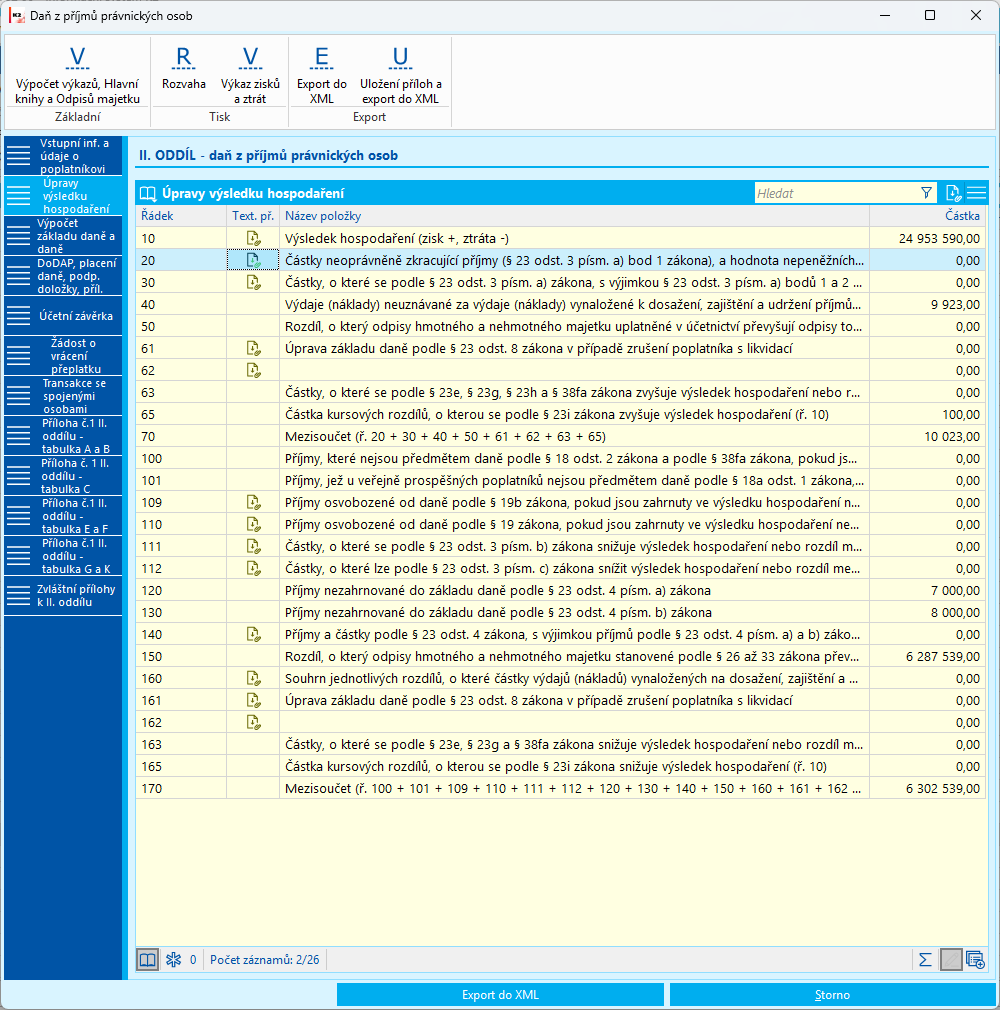
Task: Click bottom Export do XML button
Action: click(x=500, y=995)
